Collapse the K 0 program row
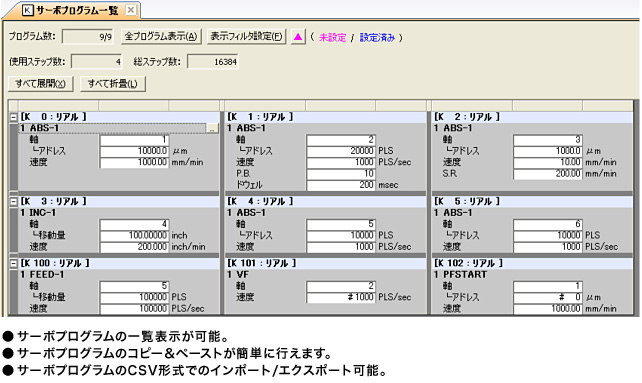642x383 pixels. tap(14, 118)
